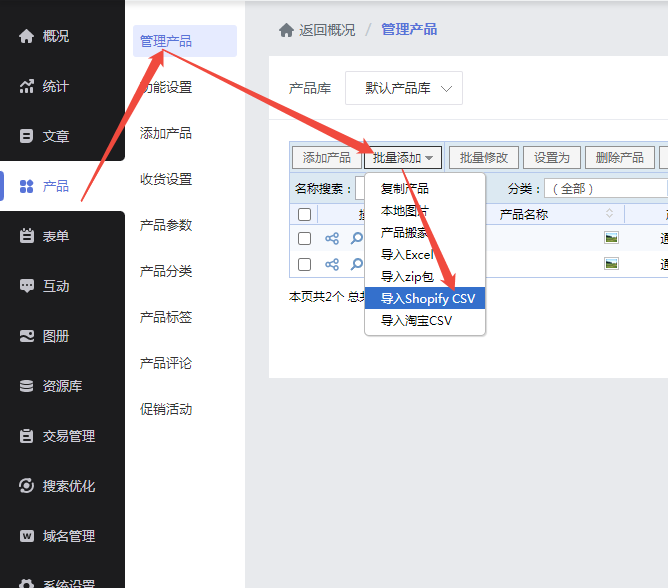Check the second product row checkbox

point(305,265)
